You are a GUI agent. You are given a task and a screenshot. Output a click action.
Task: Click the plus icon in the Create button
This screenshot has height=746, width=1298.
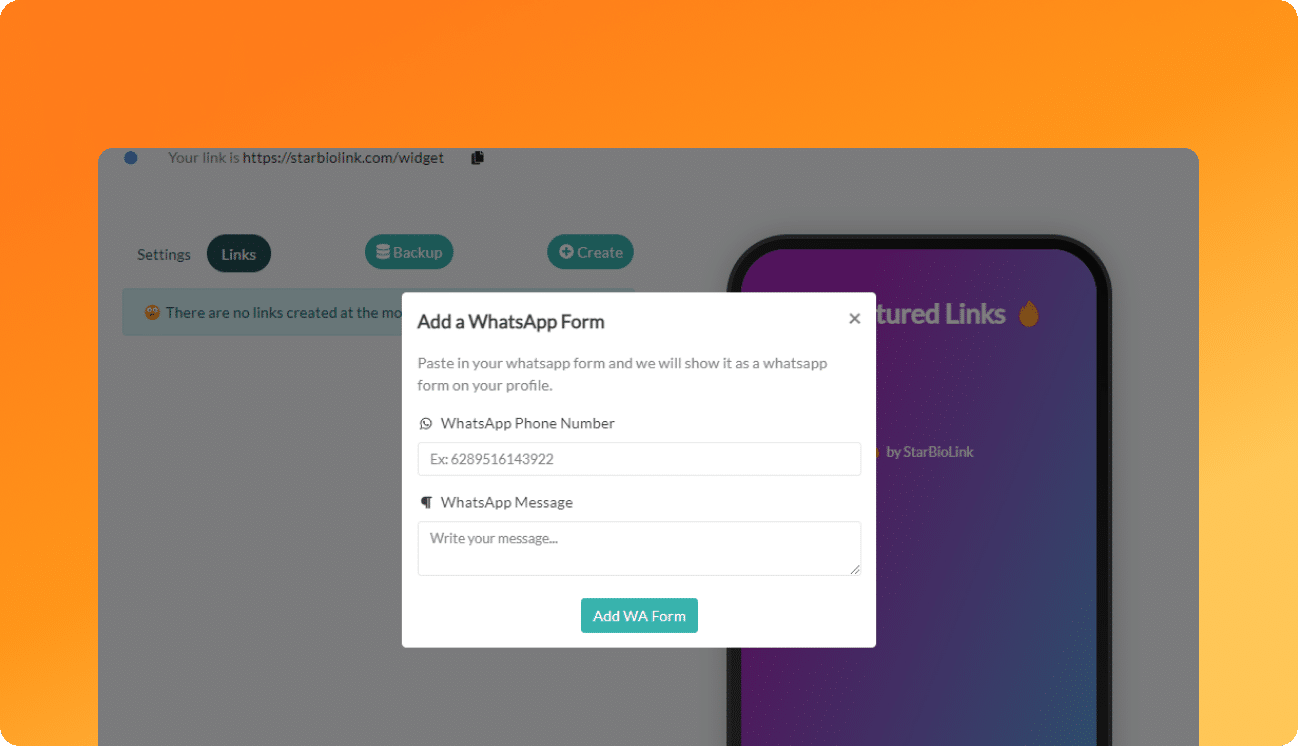[566, 253]
